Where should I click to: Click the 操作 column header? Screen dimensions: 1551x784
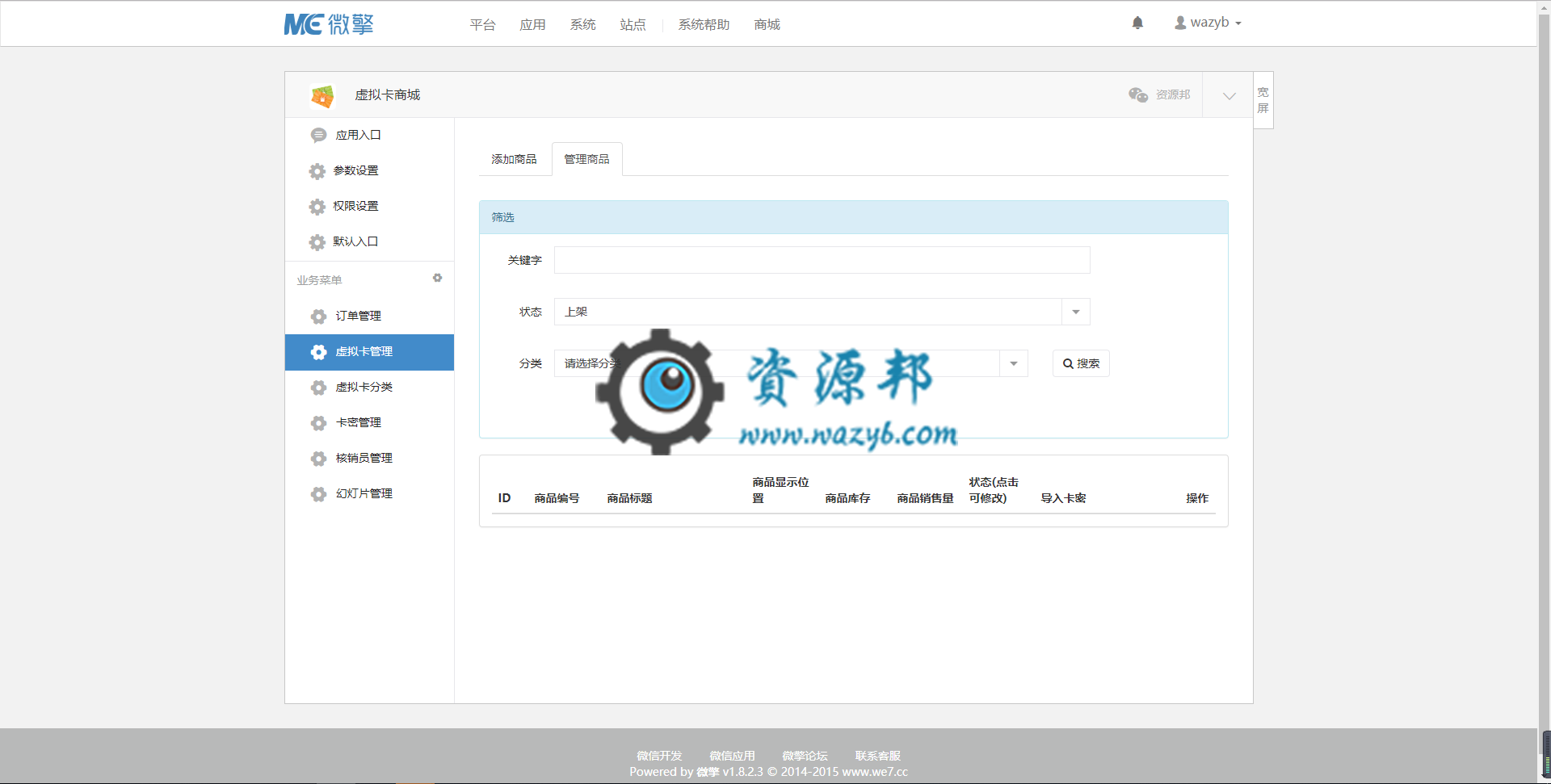(x=1197, y=498)
